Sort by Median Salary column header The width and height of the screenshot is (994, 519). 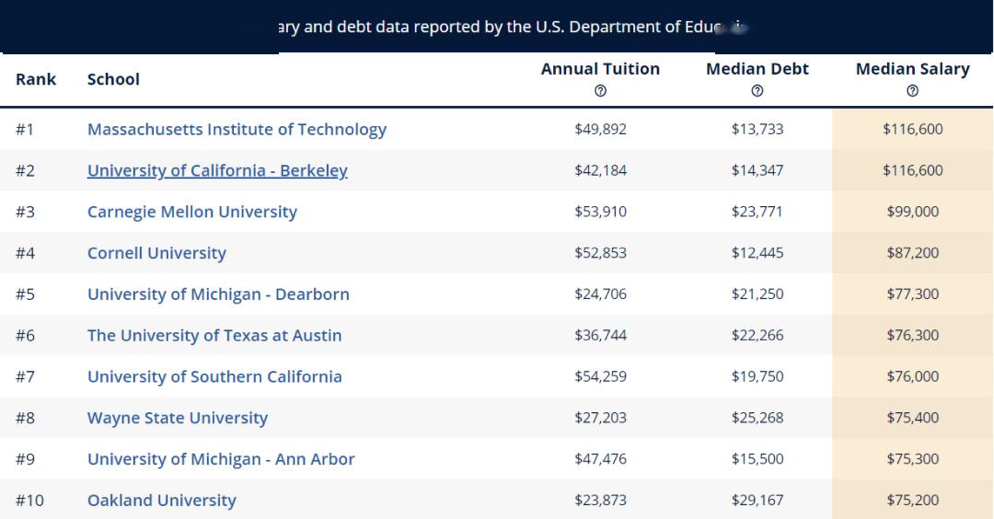click(x=912, y=69)
